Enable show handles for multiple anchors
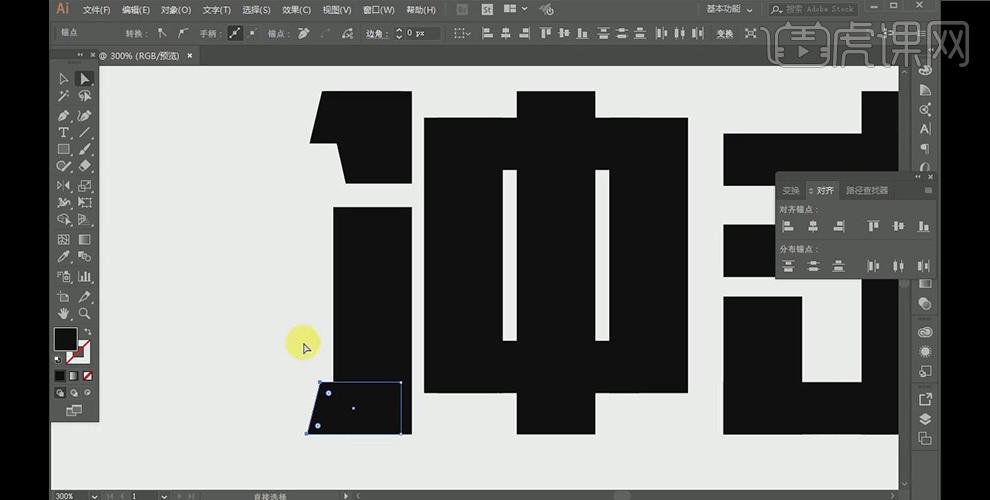 [234, 33]
